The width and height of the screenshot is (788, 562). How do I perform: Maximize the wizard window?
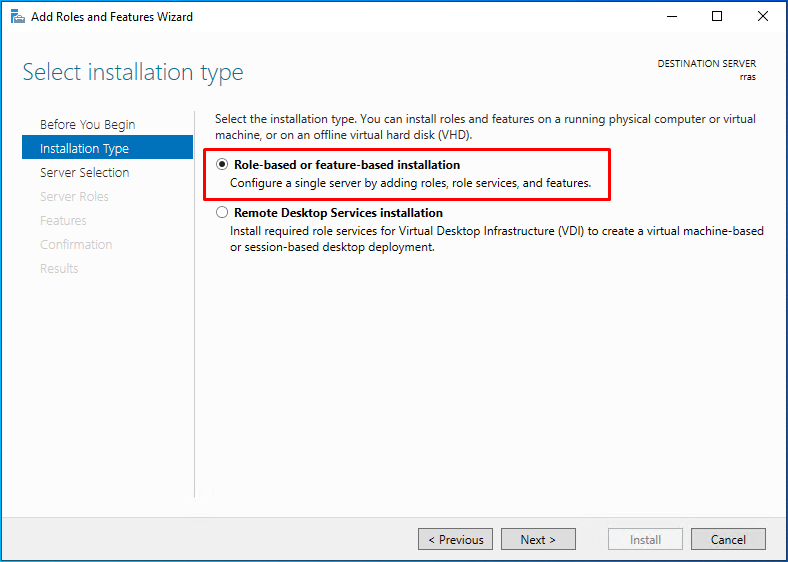717,17
